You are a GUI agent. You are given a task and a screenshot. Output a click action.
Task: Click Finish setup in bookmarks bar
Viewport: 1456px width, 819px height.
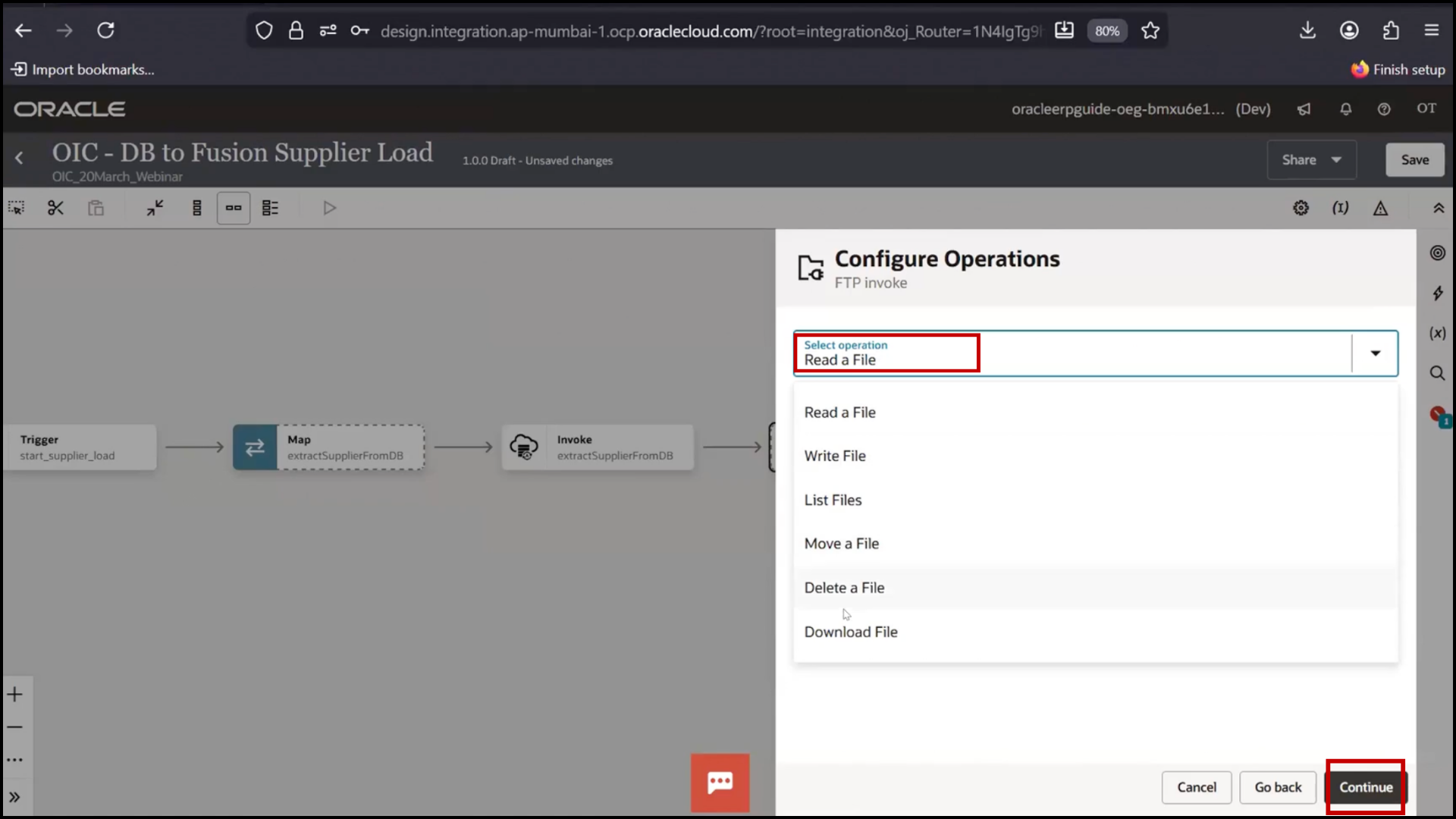pyautogui.click(x=1398, y=70)
